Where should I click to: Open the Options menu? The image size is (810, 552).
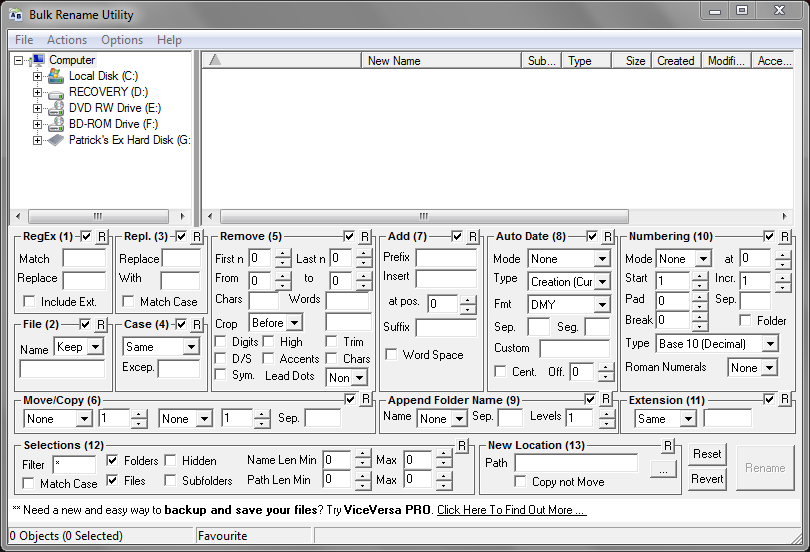pos(122,40)
